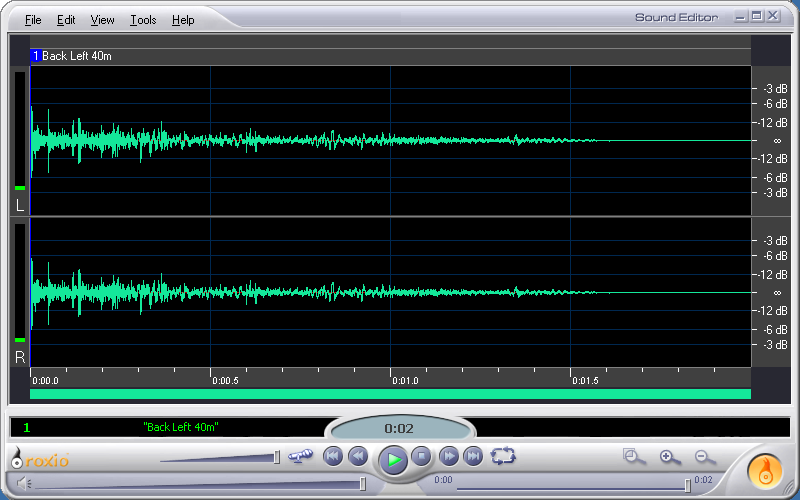Click the green overview bar below the timeline

[x=390, y=394]
